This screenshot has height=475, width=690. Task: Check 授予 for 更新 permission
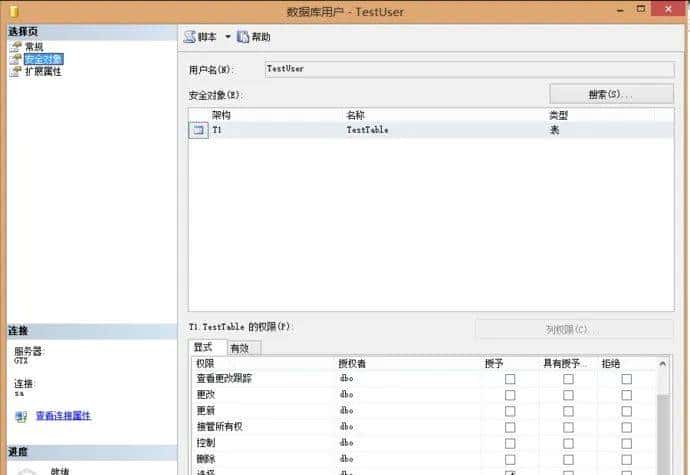510,411
